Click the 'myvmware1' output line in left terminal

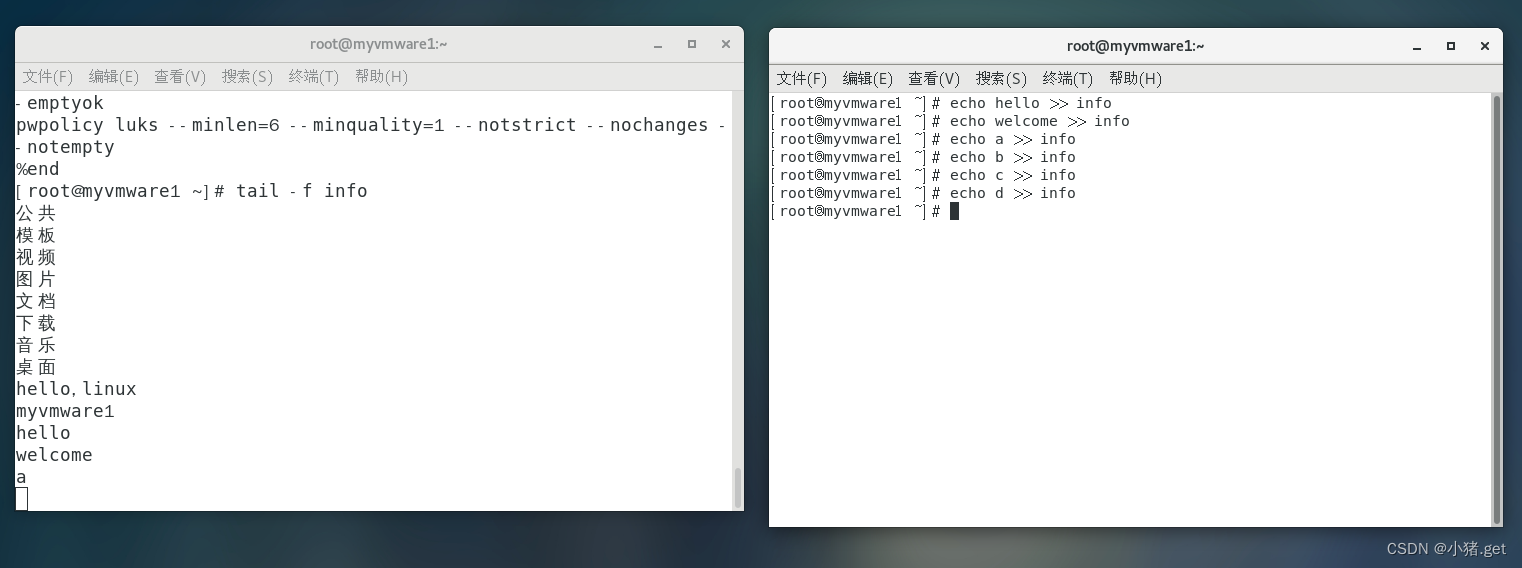[65, 411]
